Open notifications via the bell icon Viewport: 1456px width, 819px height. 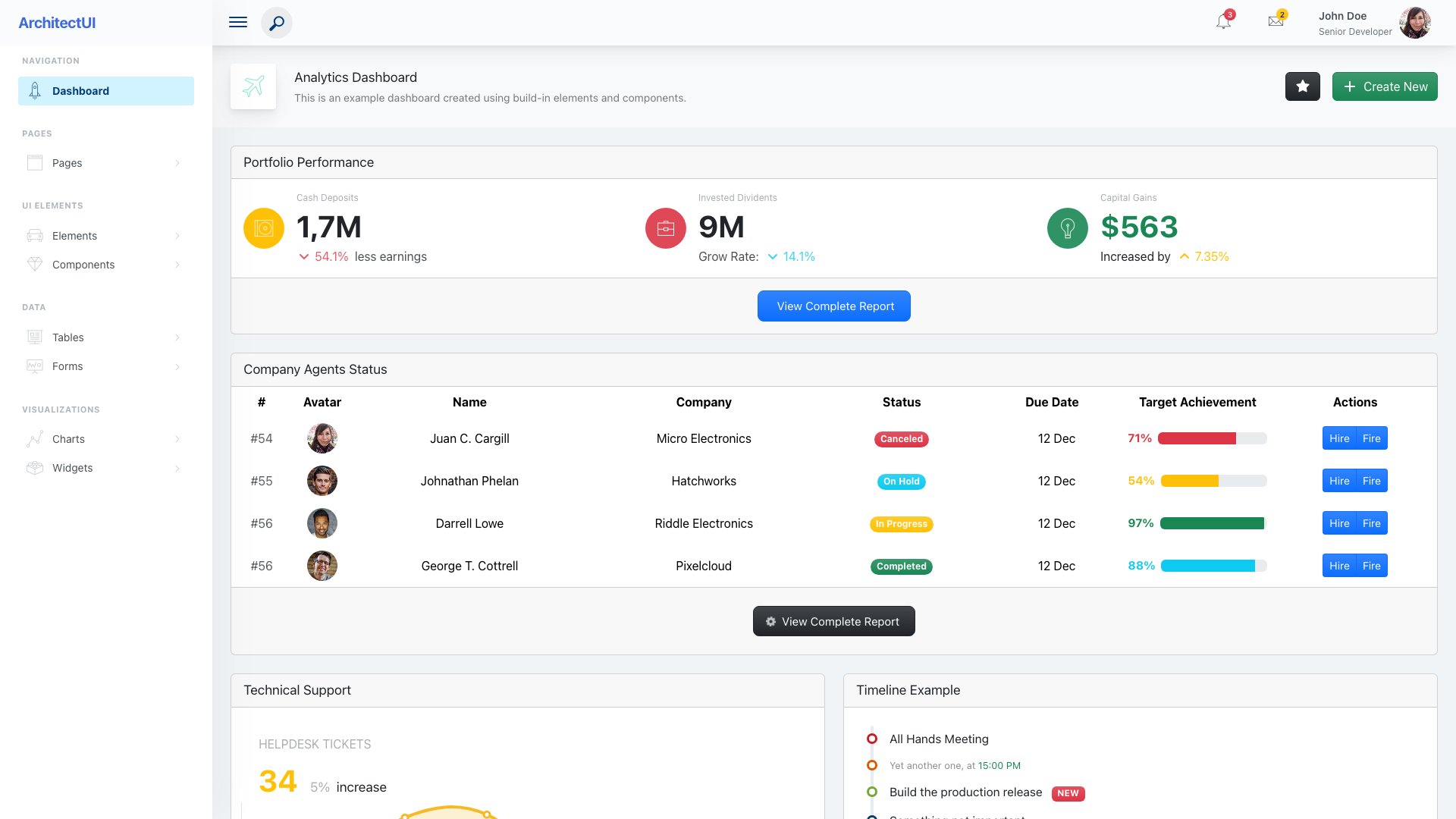[x=1222, y=23]
